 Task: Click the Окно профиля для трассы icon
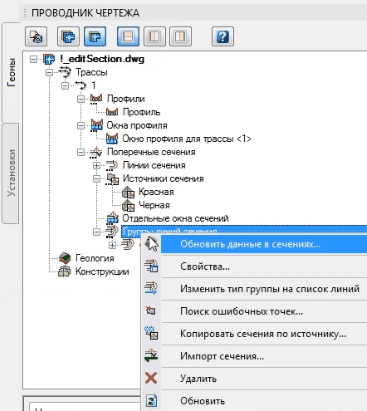[x=112, y=139]
